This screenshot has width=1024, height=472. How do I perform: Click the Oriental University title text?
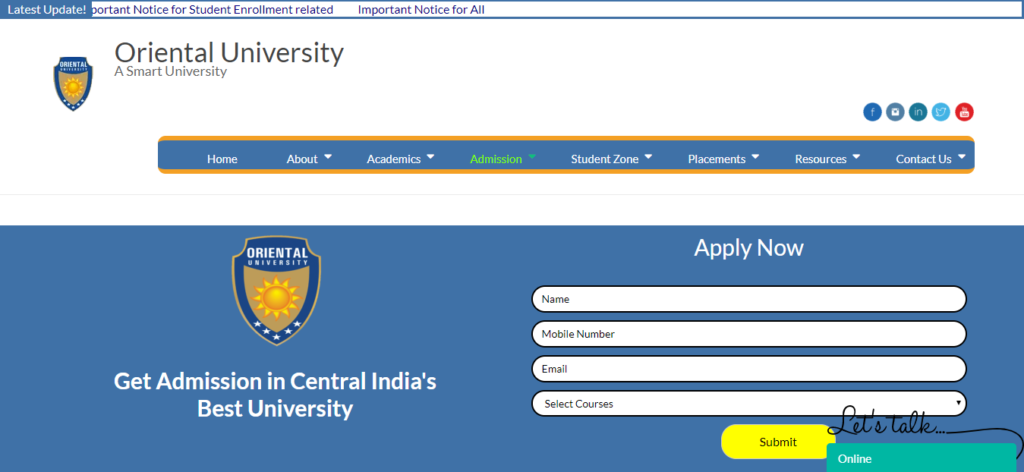pyautogui.click(x=229, y=52)
